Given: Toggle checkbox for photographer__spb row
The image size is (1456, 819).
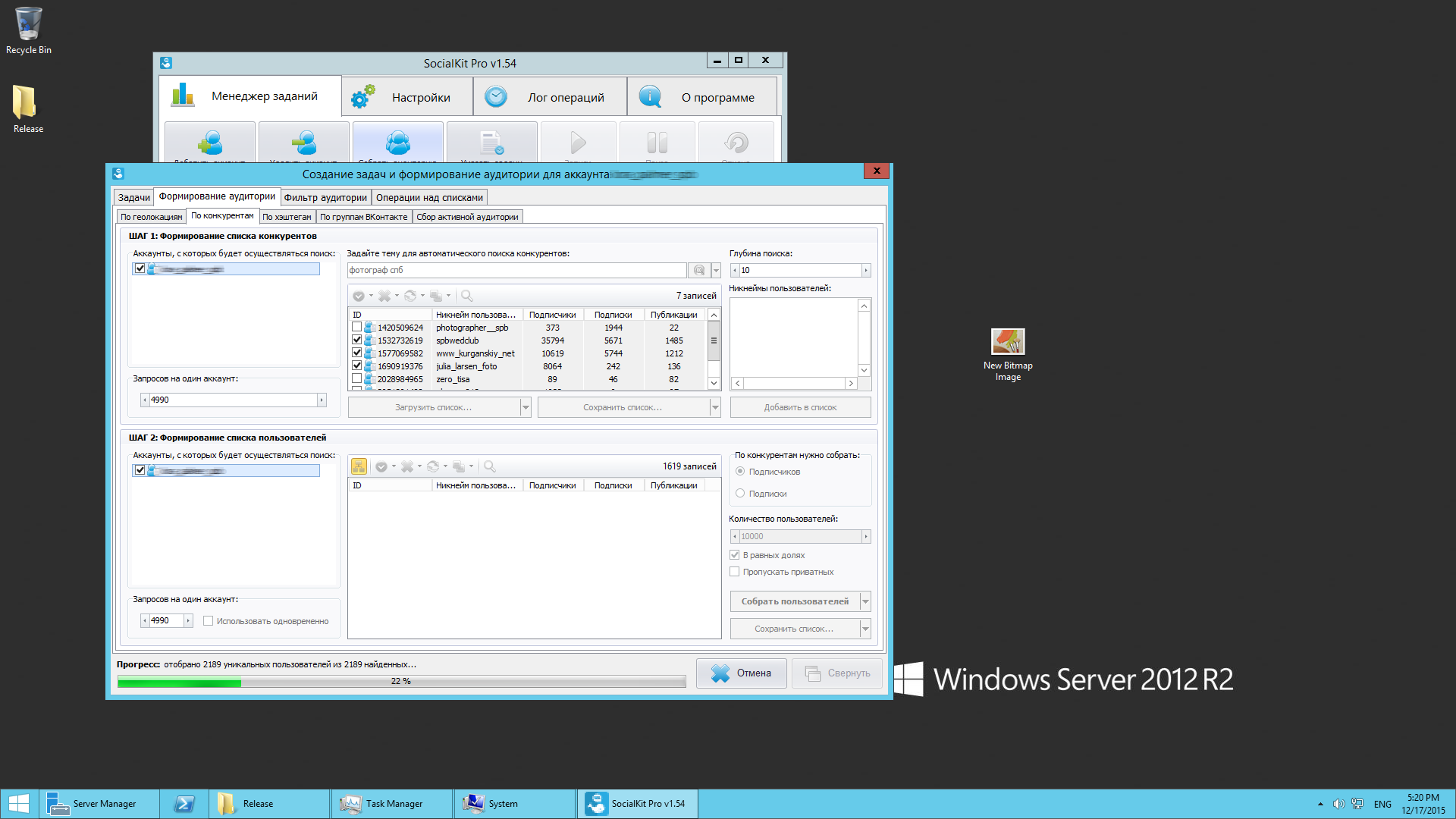Looking at the screenshot, I should pos(356,327).
